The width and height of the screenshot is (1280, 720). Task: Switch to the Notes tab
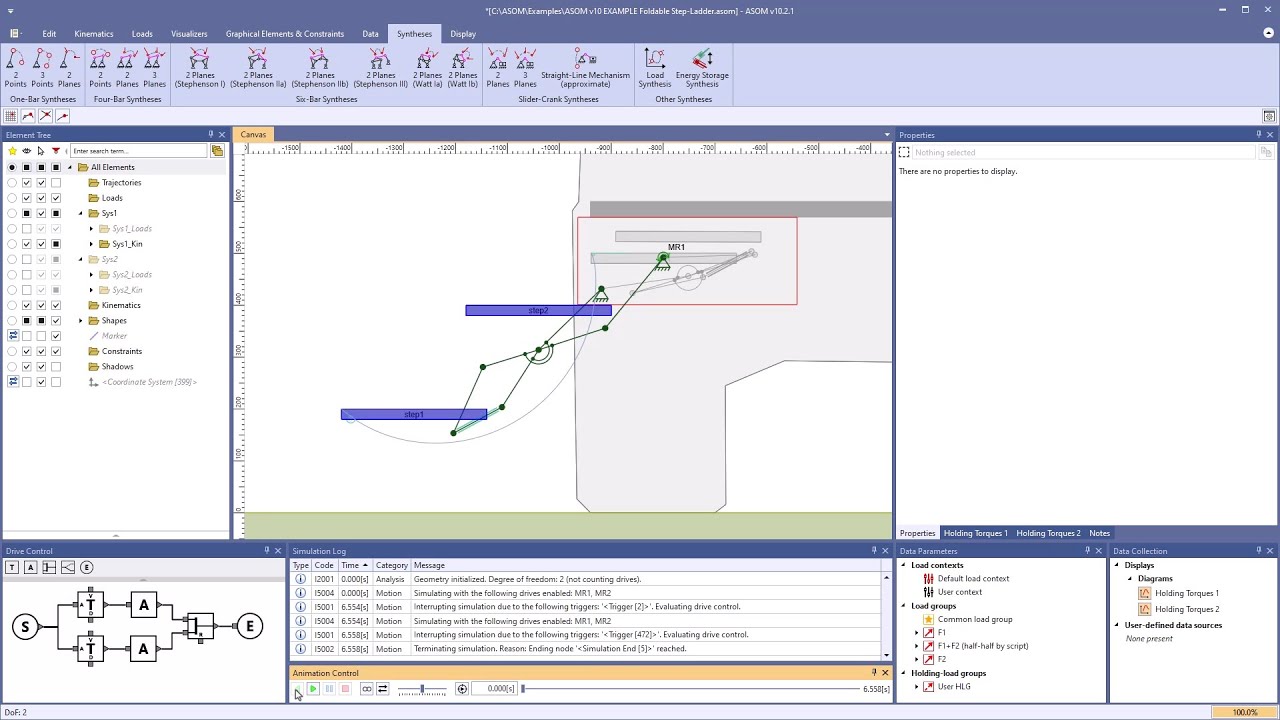coord(1099,533)
